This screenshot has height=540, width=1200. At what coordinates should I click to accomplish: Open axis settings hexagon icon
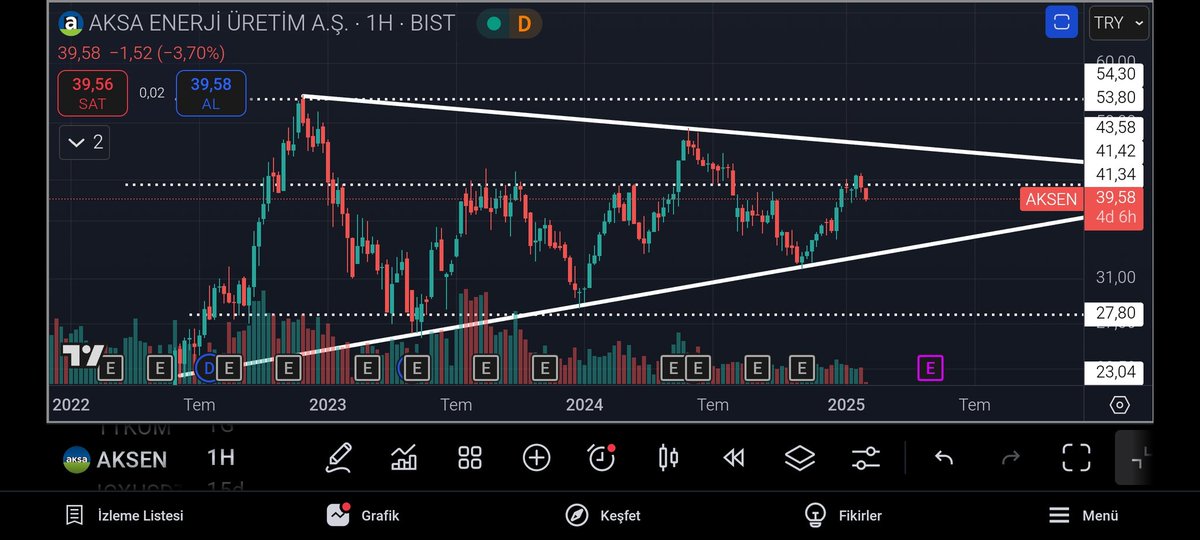(1120, 404)
